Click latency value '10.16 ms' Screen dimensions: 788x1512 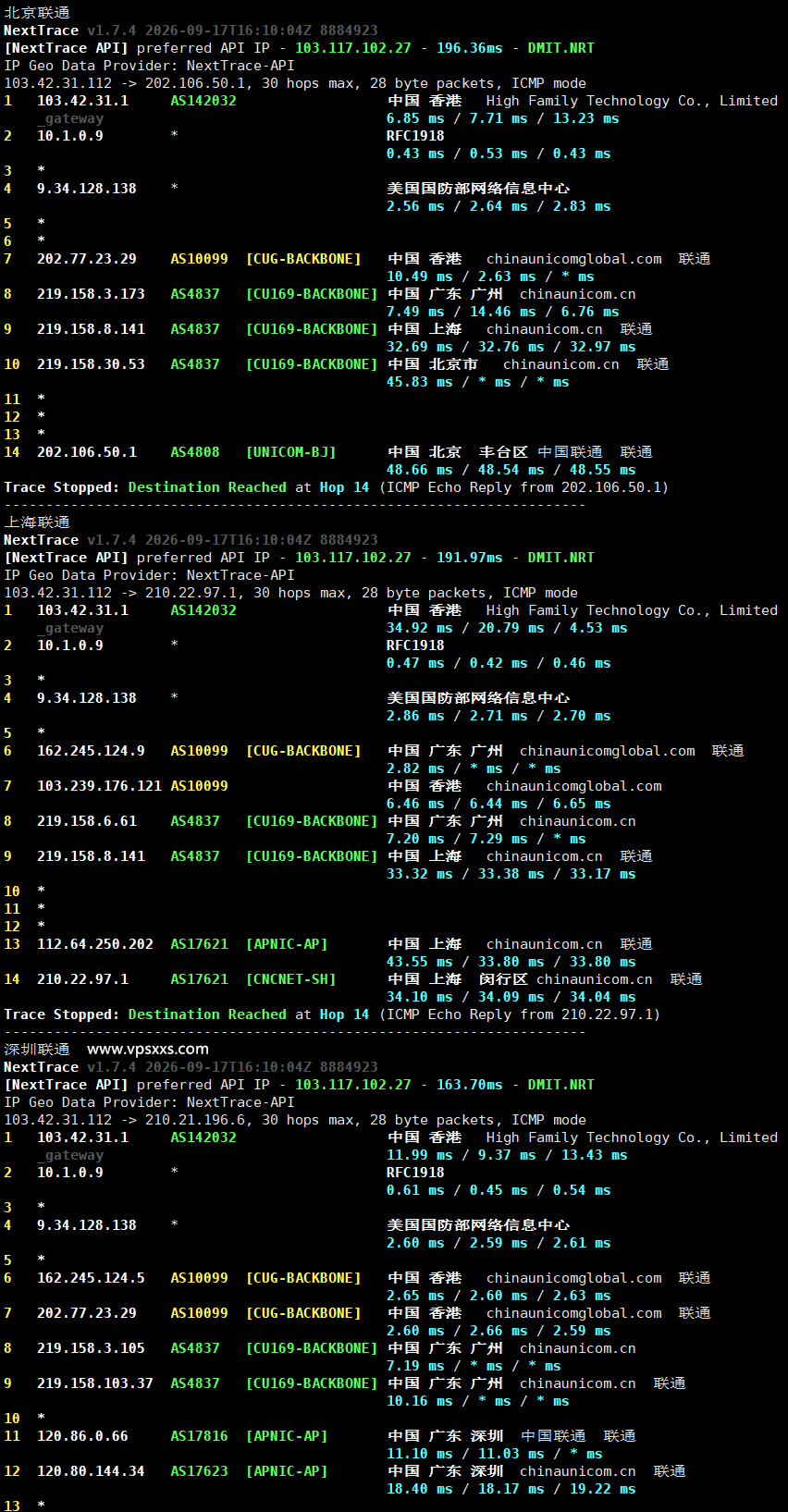click(x=420, y=1401)
